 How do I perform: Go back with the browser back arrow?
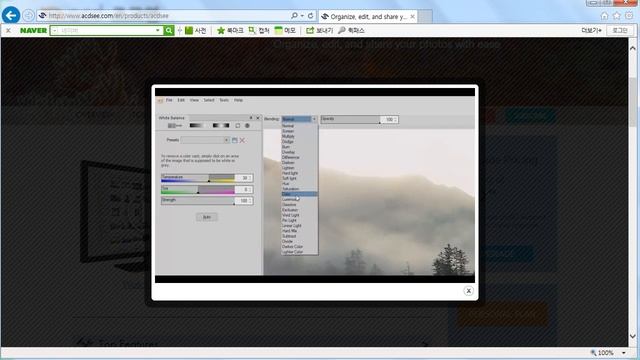pyautogui.click(x=11, y=16)
